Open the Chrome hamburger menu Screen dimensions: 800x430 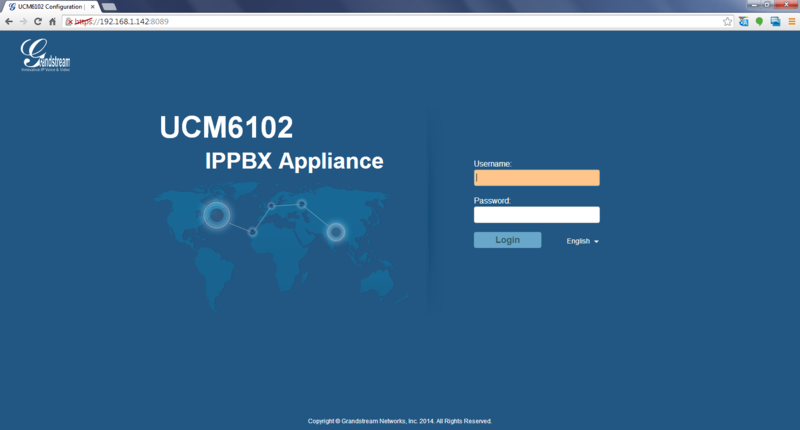pyautogui.click(x=790, y=21)
